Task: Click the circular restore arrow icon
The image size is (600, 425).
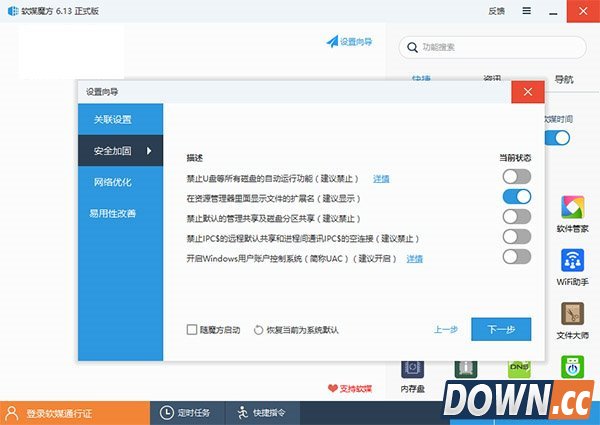Action: point(258,330)
